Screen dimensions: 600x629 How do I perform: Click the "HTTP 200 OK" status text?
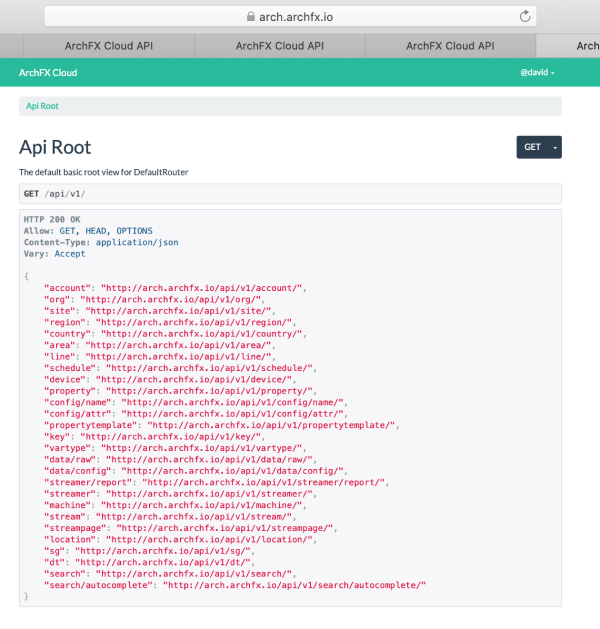point(52,219)
